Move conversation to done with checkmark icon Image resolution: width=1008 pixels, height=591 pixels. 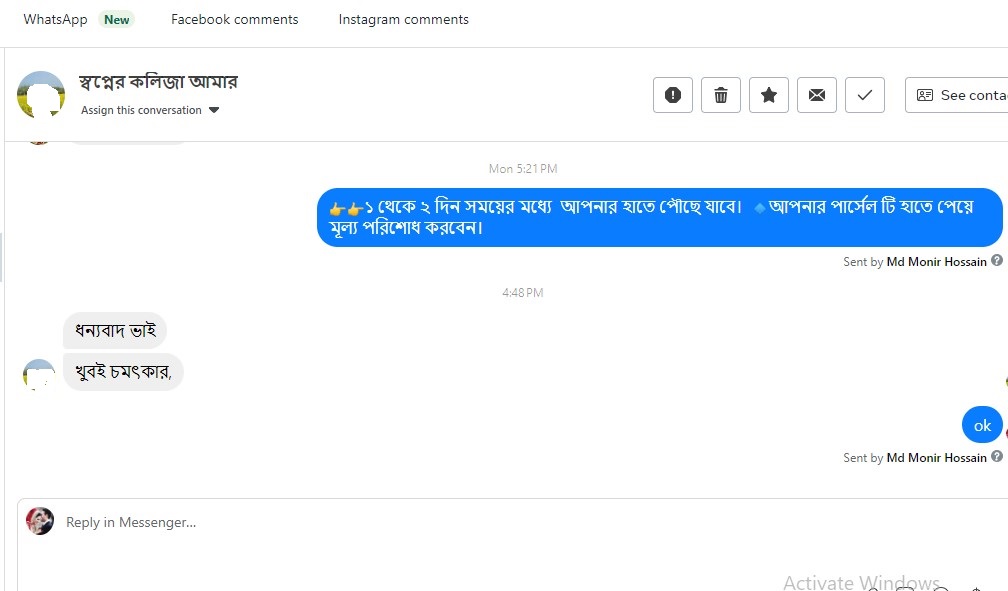click(865, 95)
